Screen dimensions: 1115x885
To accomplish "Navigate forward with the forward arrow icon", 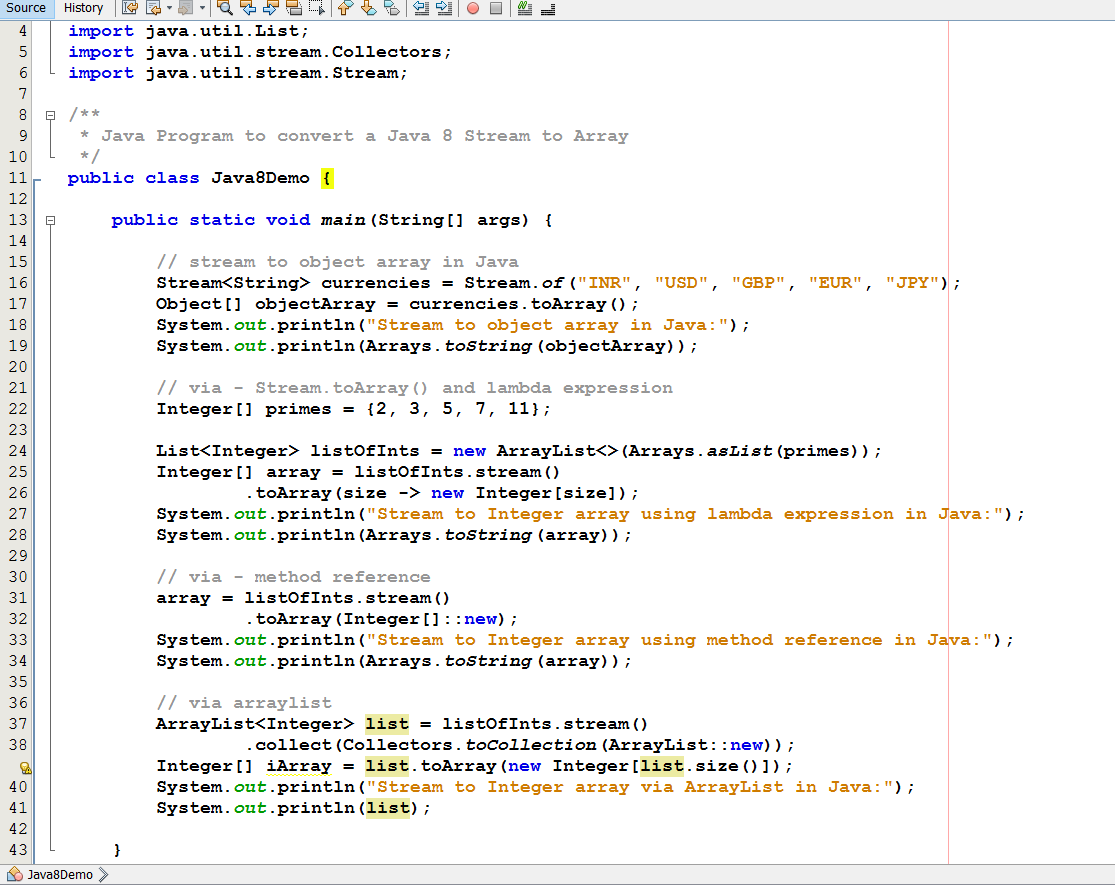I will point(183,8).
